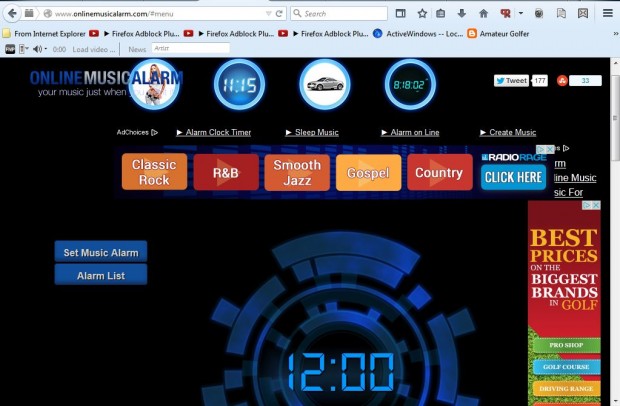The image size is (620, 406).
Task: Click the onlinemusicalarm.com address bar
Action: 158,13
